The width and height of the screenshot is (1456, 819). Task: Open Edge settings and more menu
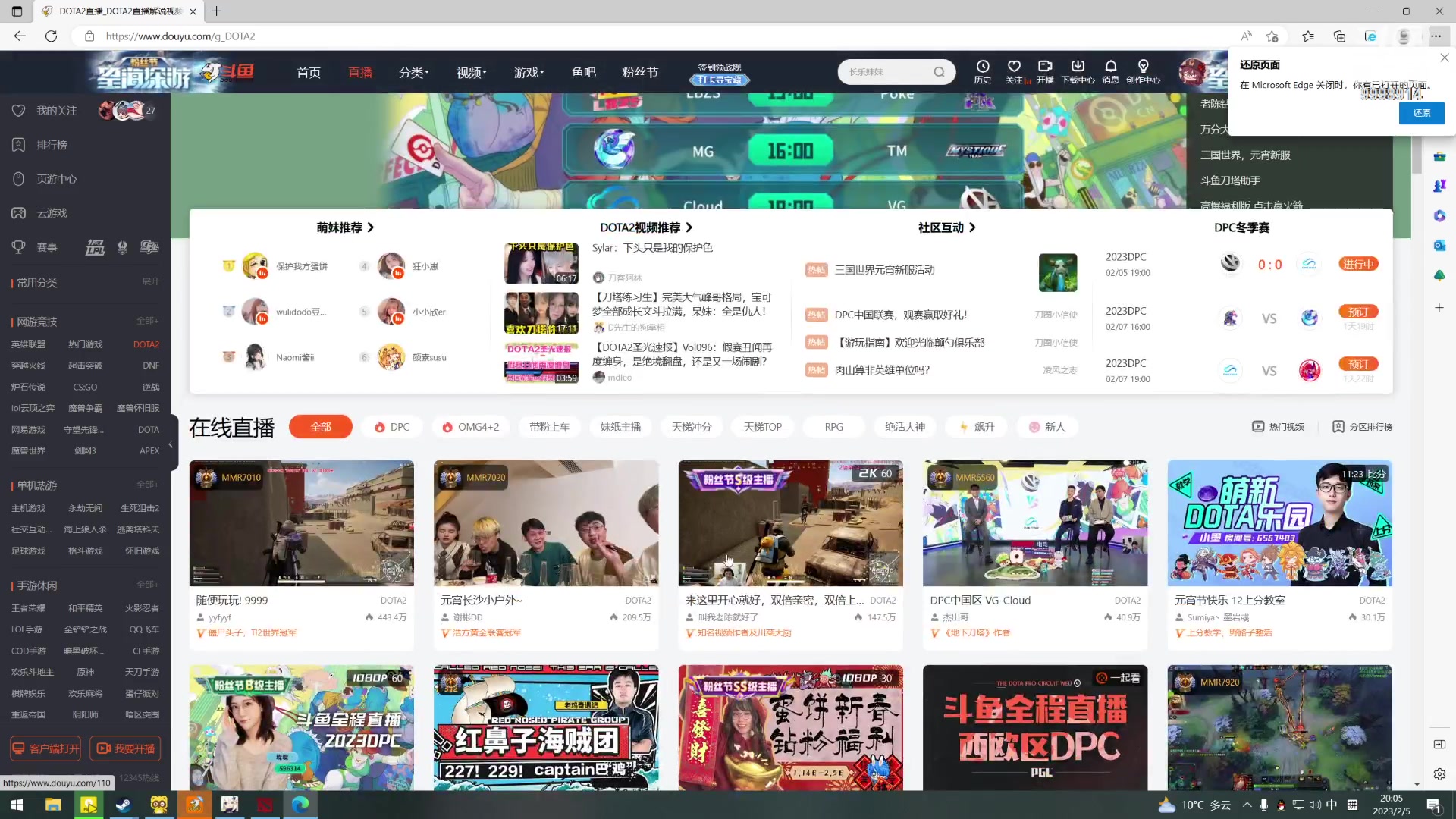tap(1436, 36)
